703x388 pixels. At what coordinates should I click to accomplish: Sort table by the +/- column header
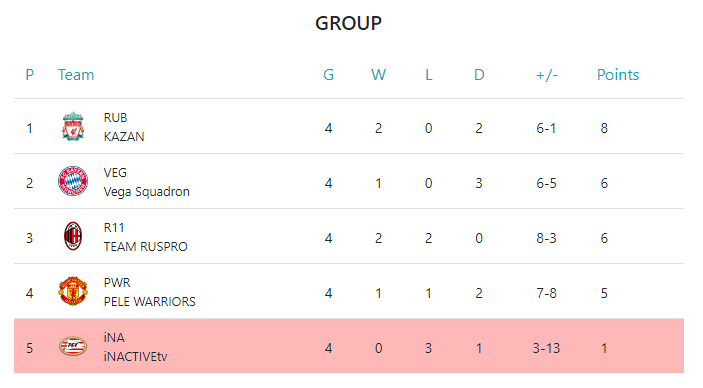(x=547, y=74)
